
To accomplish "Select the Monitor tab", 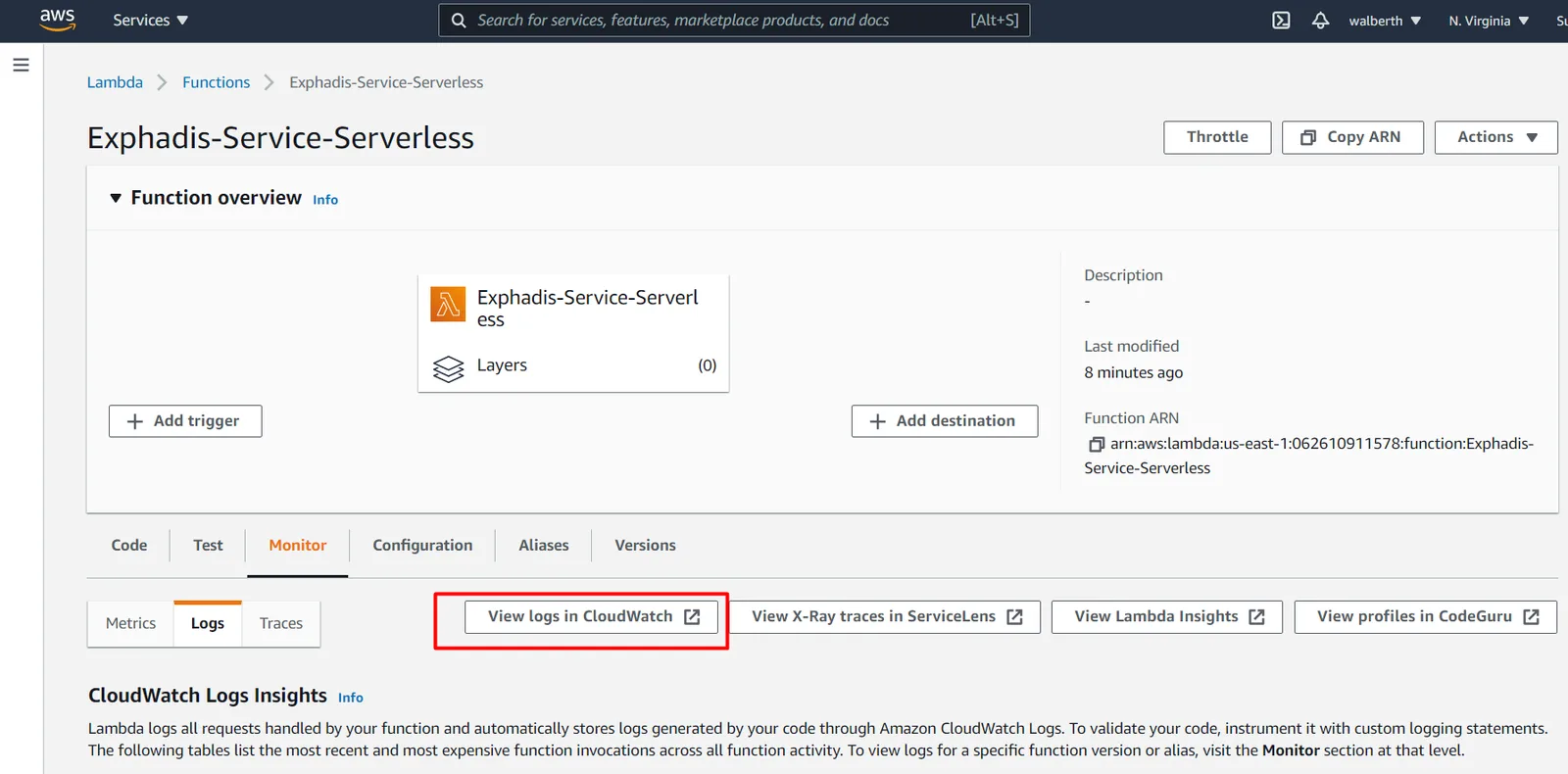I will (298, 545).
